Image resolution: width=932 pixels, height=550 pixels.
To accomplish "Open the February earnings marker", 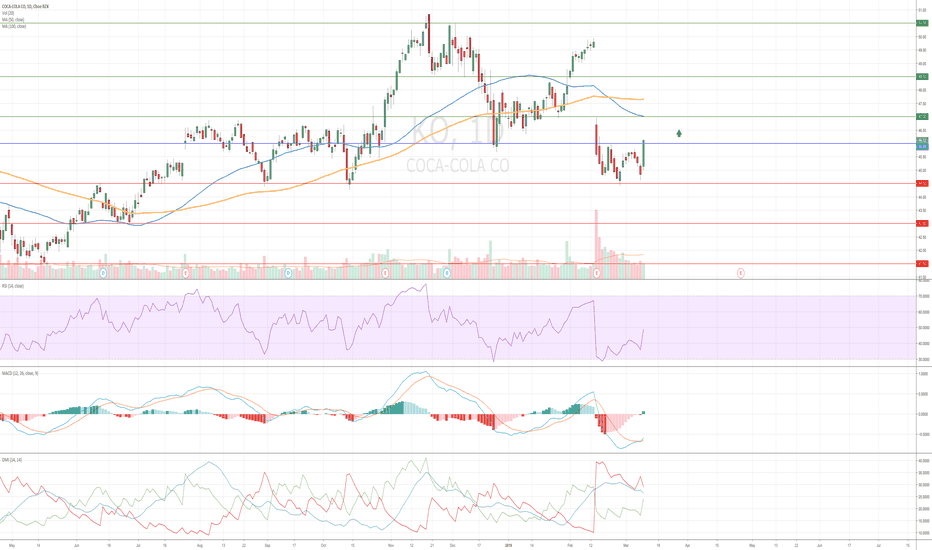I will click(x=597, y=273).
